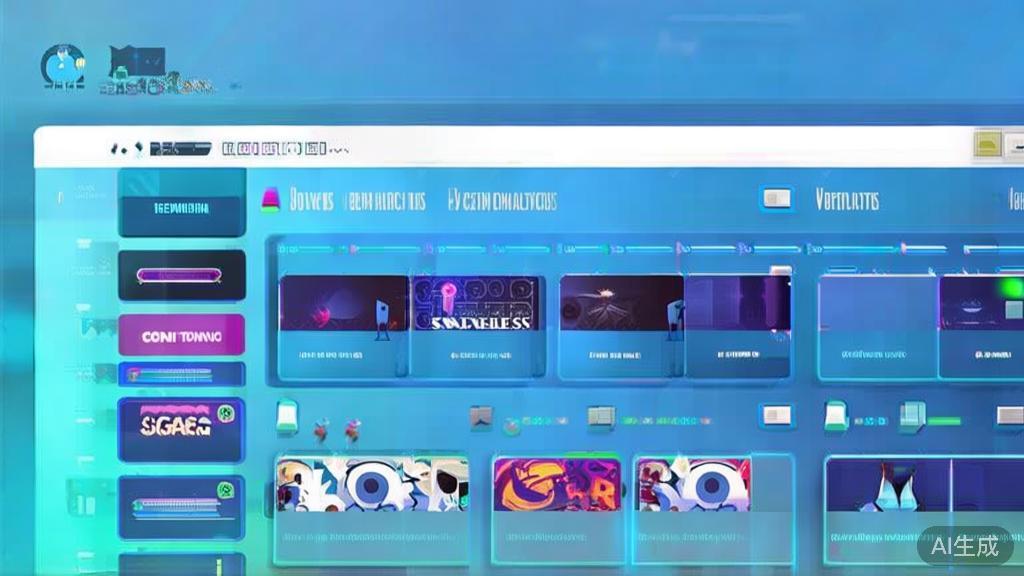1024x576 pixels.
Task: Toggle the green badge on the lower sidebar panel
Action: (228, 490)
